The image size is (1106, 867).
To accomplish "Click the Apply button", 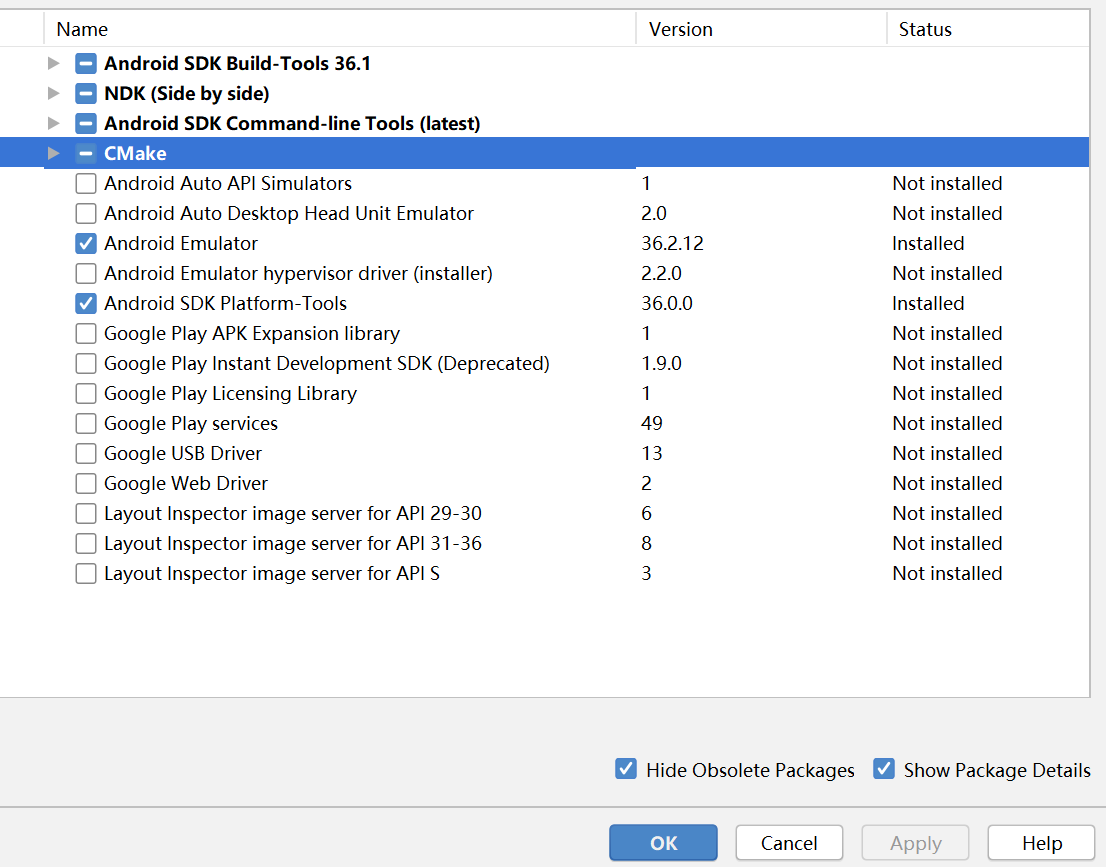I will [x=915, y=842].
